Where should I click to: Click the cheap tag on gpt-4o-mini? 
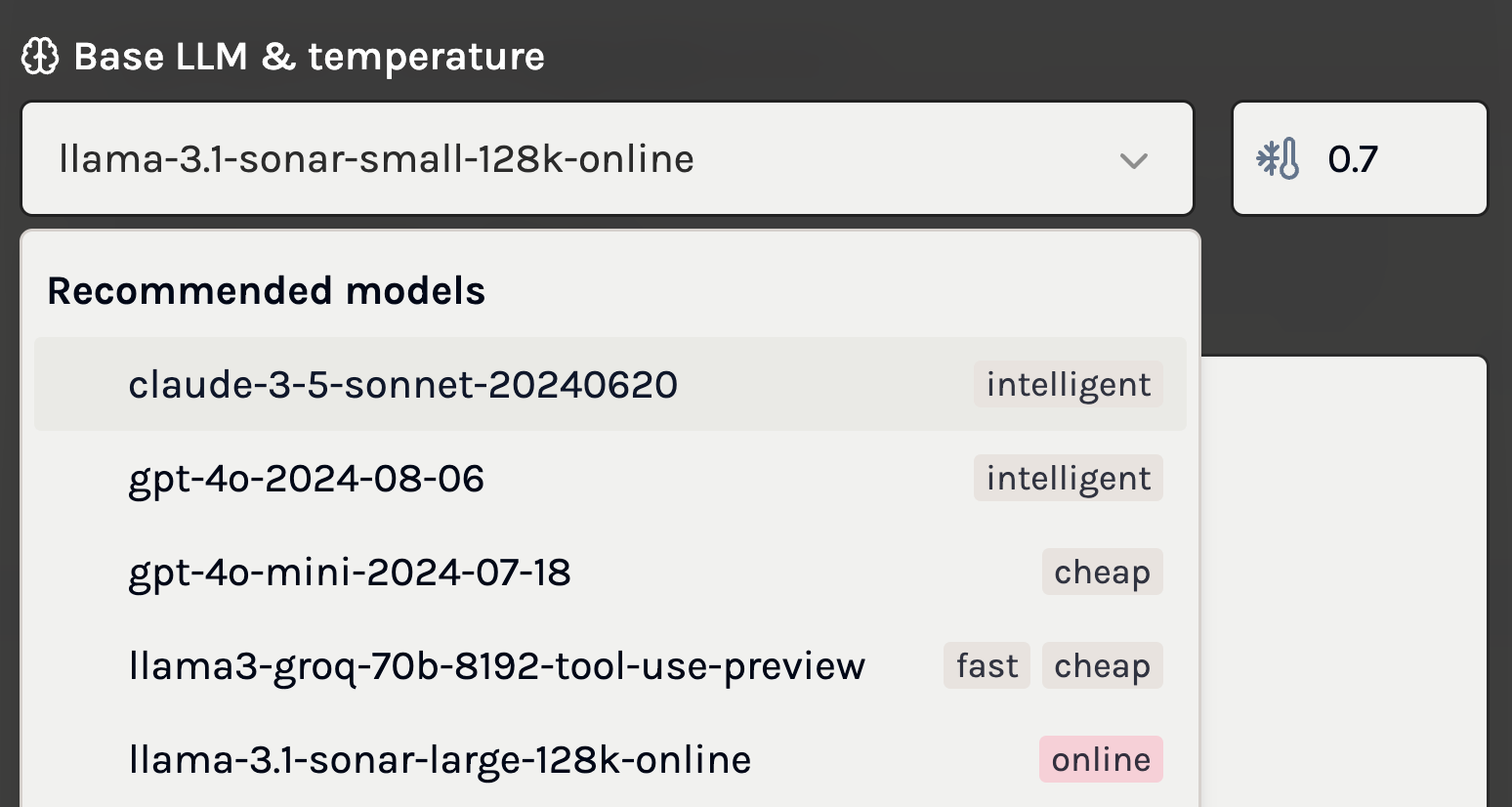[1102, 573]
